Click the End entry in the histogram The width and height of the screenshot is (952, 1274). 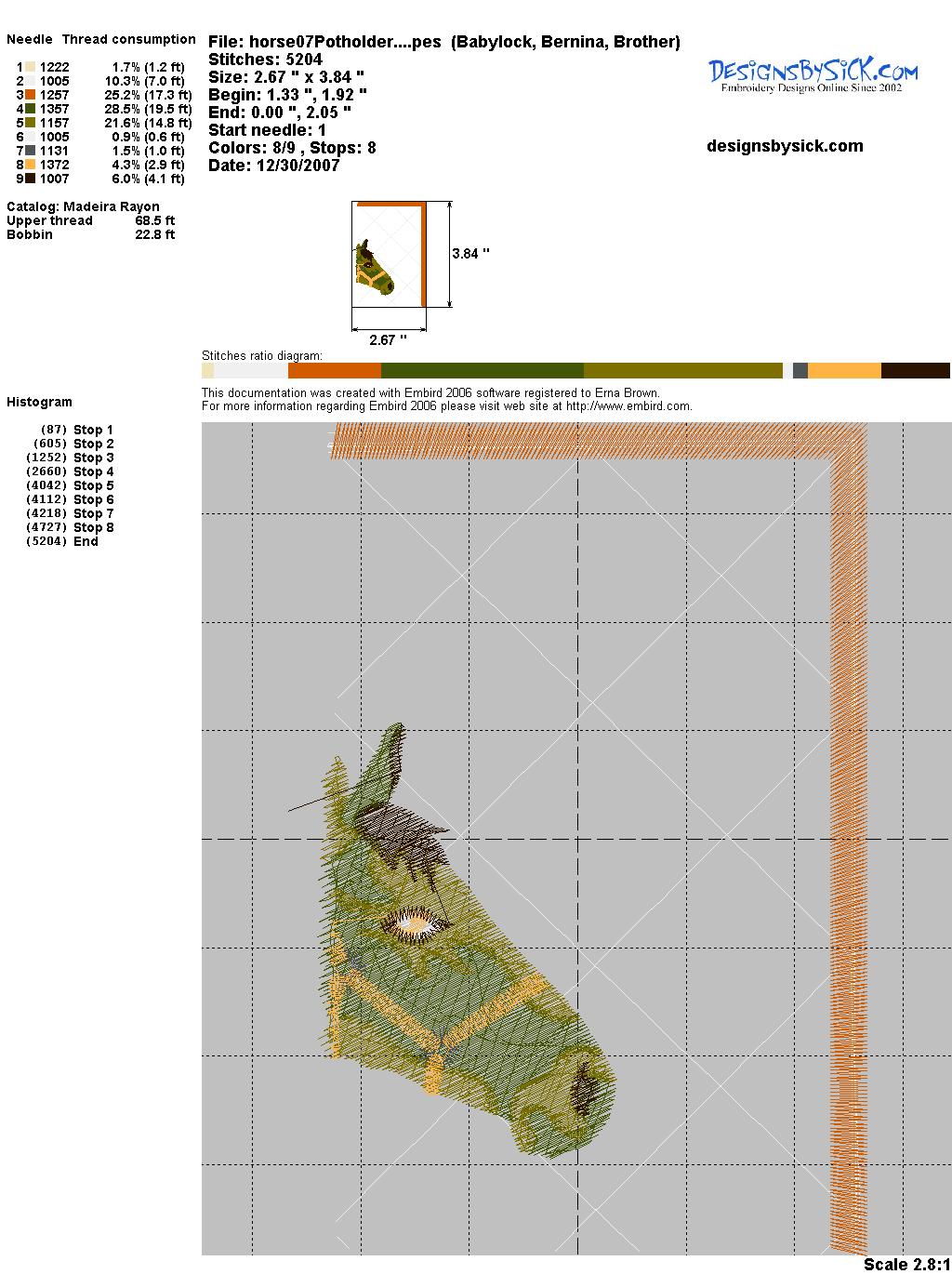tap(86, 541)
